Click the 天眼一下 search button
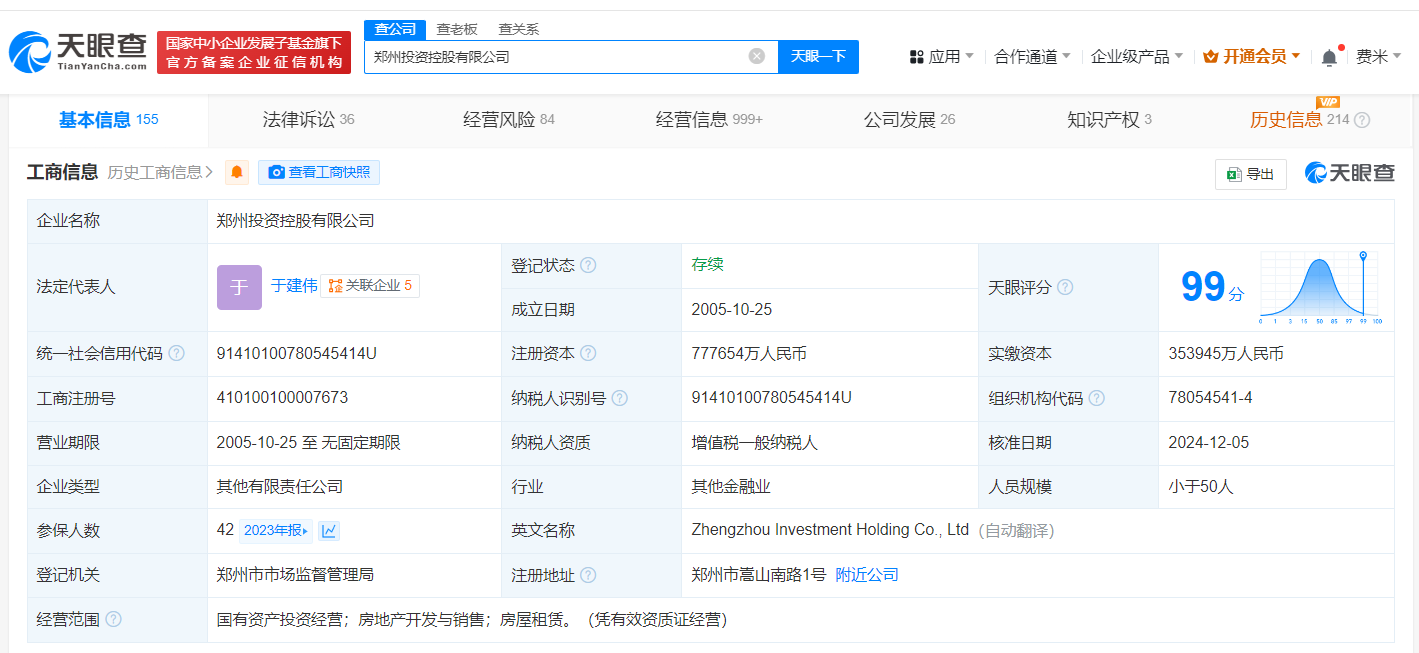The image size is (1419, 653). (818, 56)
